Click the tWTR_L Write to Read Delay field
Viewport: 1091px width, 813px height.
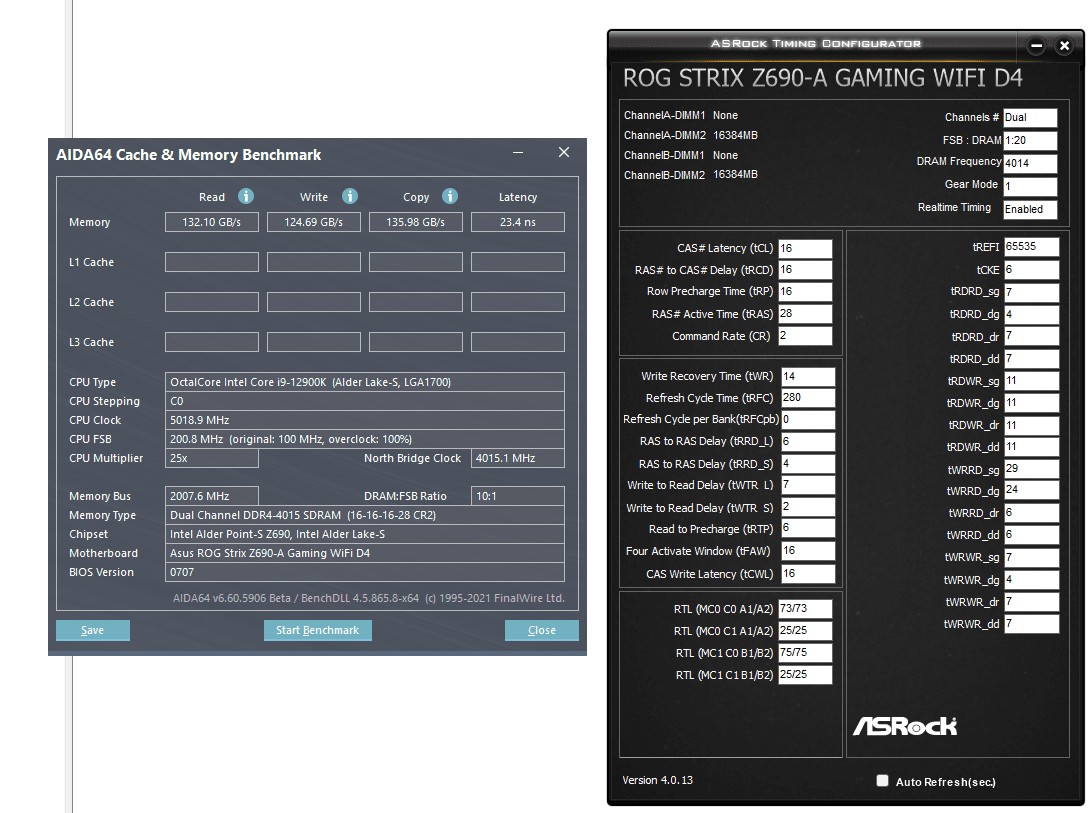tap(808, 485)
